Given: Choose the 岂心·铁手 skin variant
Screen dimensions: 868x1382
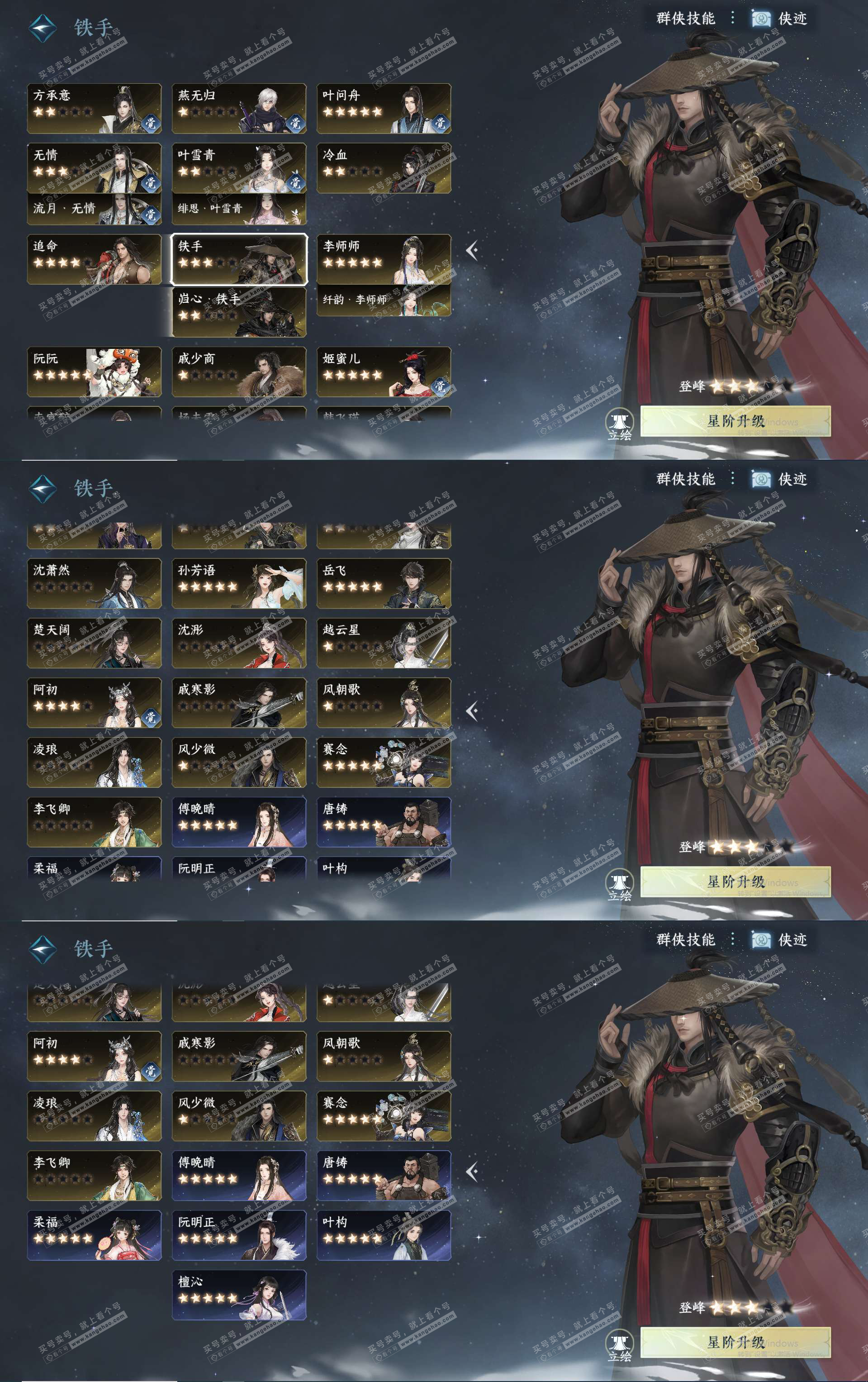Looking at the screenshot, I should pyautogui.click(x=239, y=312).
